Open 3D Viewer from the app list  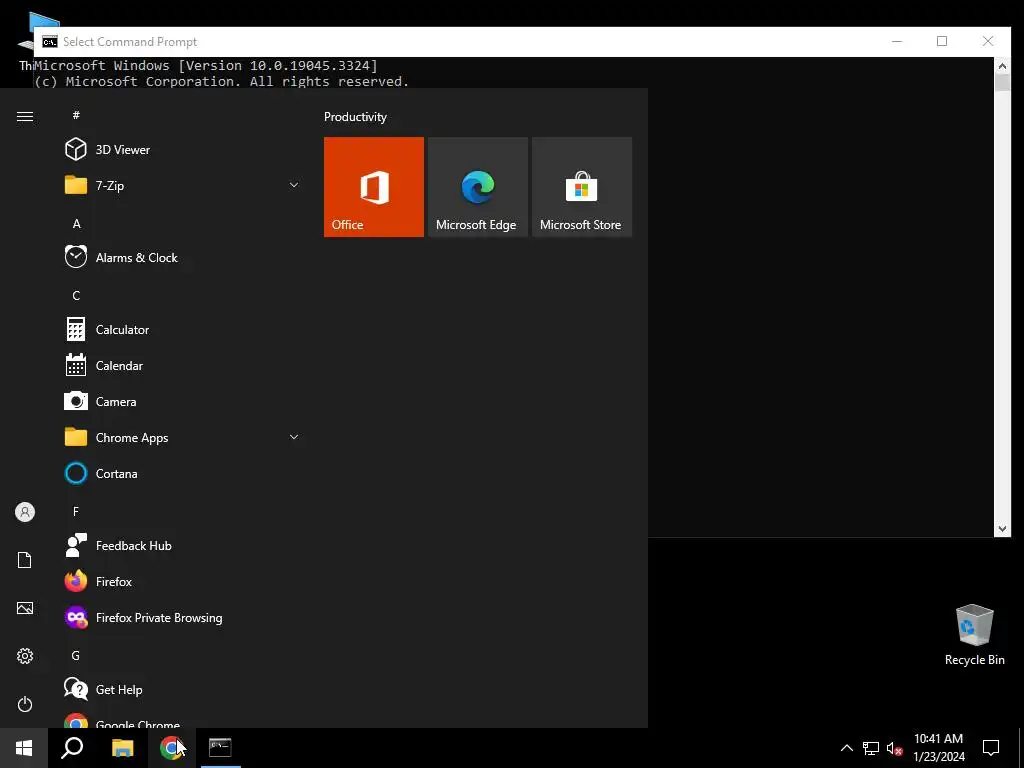point(183,150)
